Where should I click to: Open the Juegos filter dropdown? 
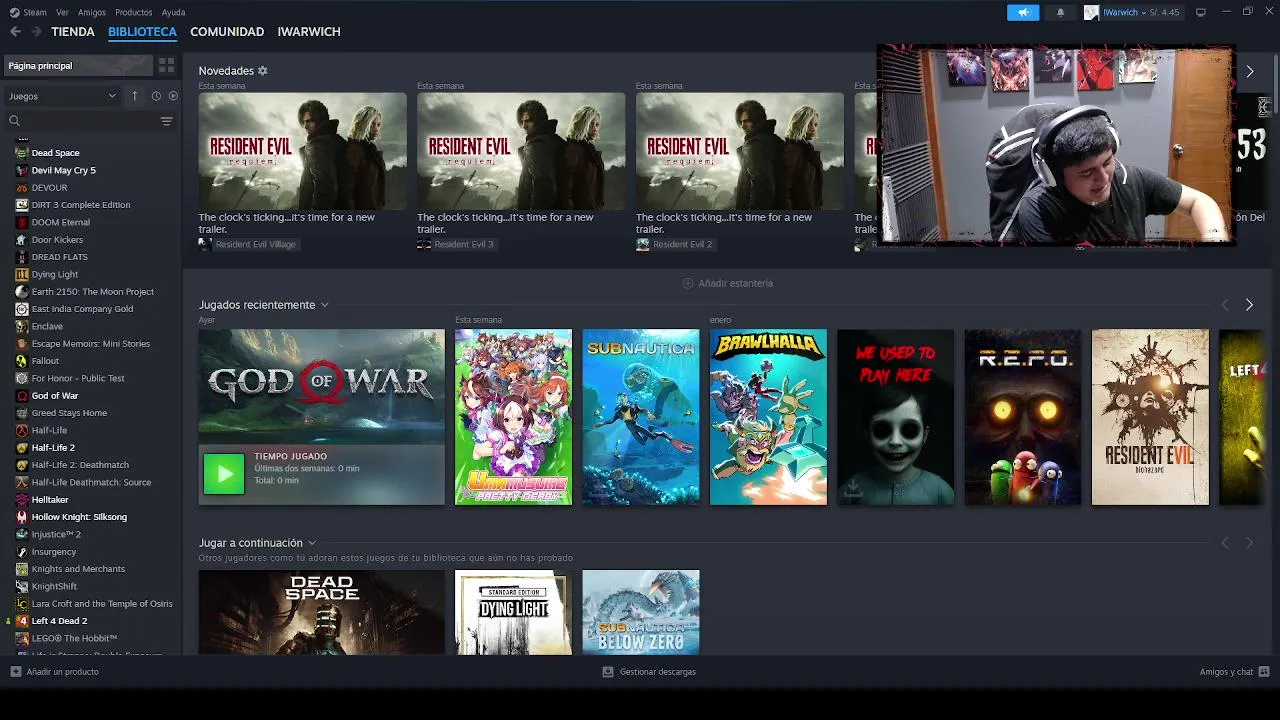click(x=62, y=96)
